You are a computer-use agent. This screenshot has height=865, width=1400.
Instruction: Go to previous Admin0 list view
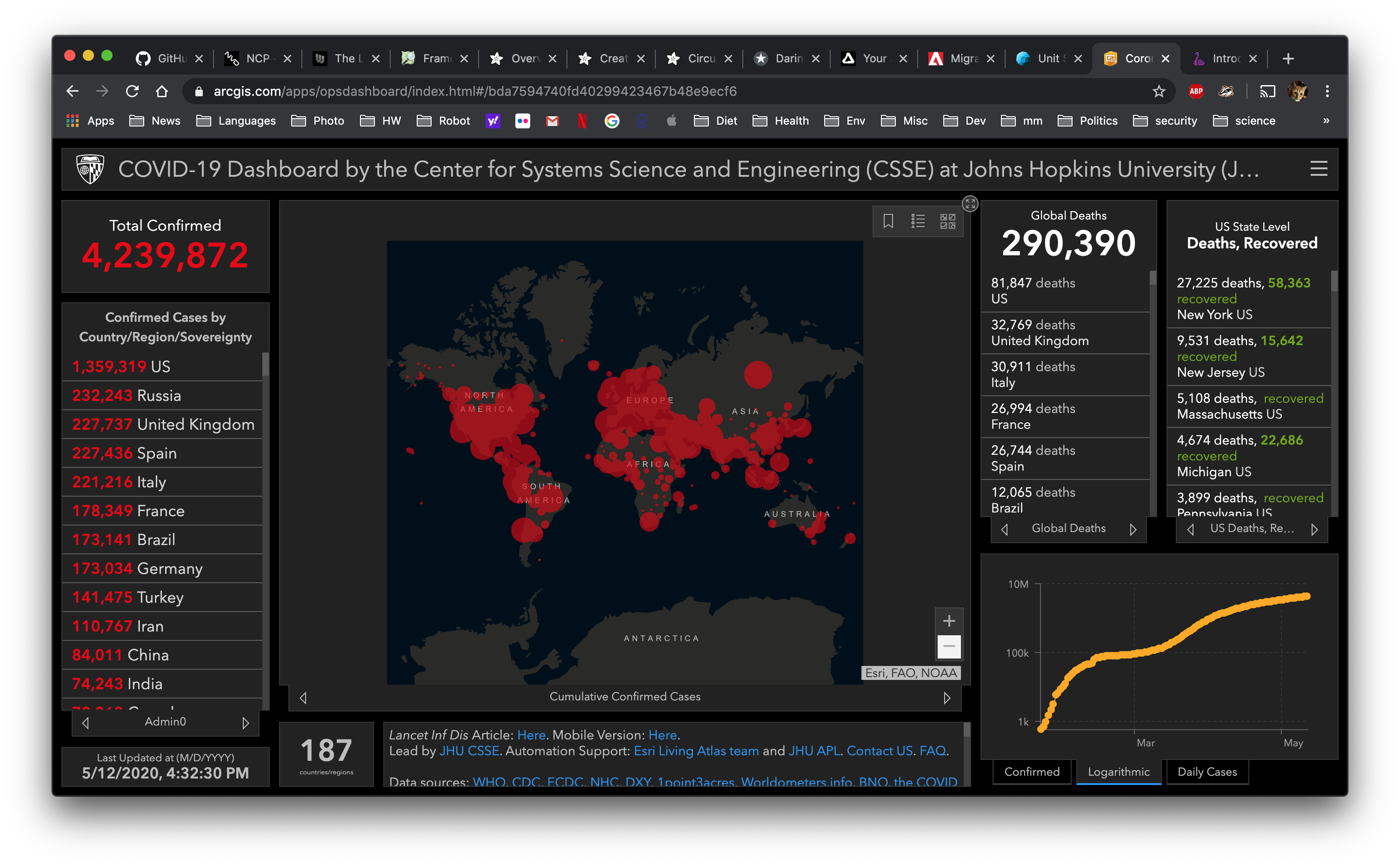pyautogui.click(x=85, y=723)
